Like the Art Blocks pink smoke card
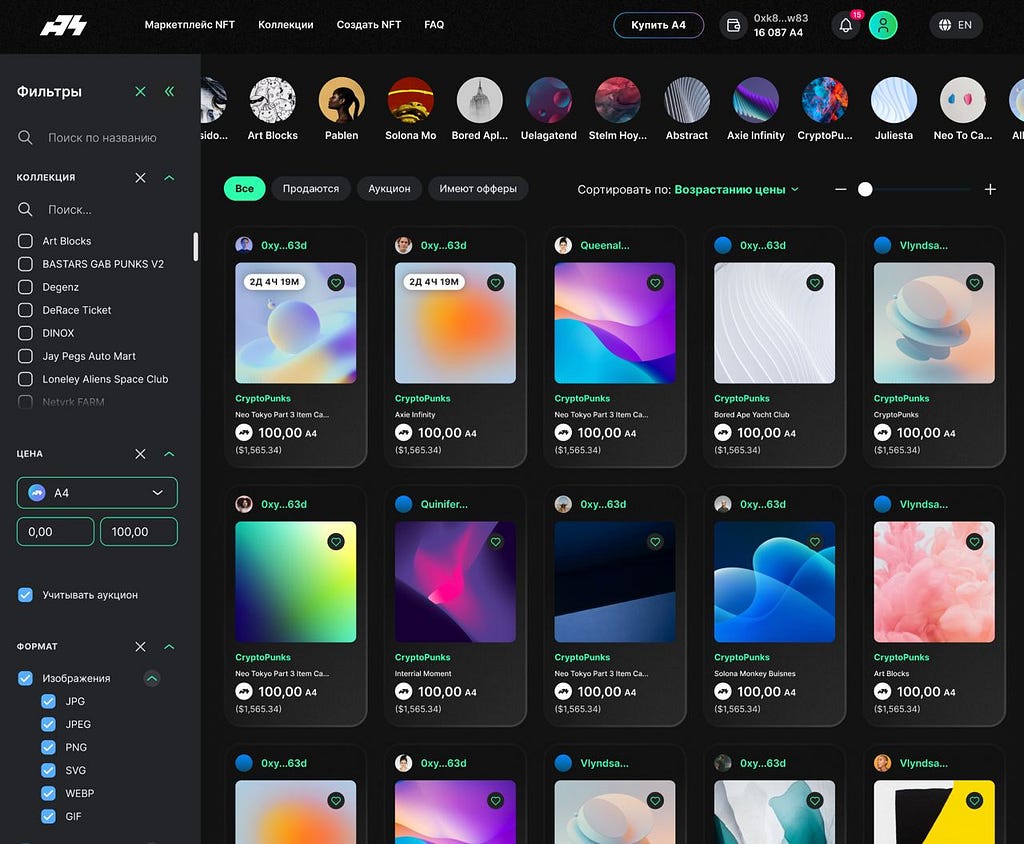The height and width of the screenshot is (844, 1024). (x=974, y=542)
